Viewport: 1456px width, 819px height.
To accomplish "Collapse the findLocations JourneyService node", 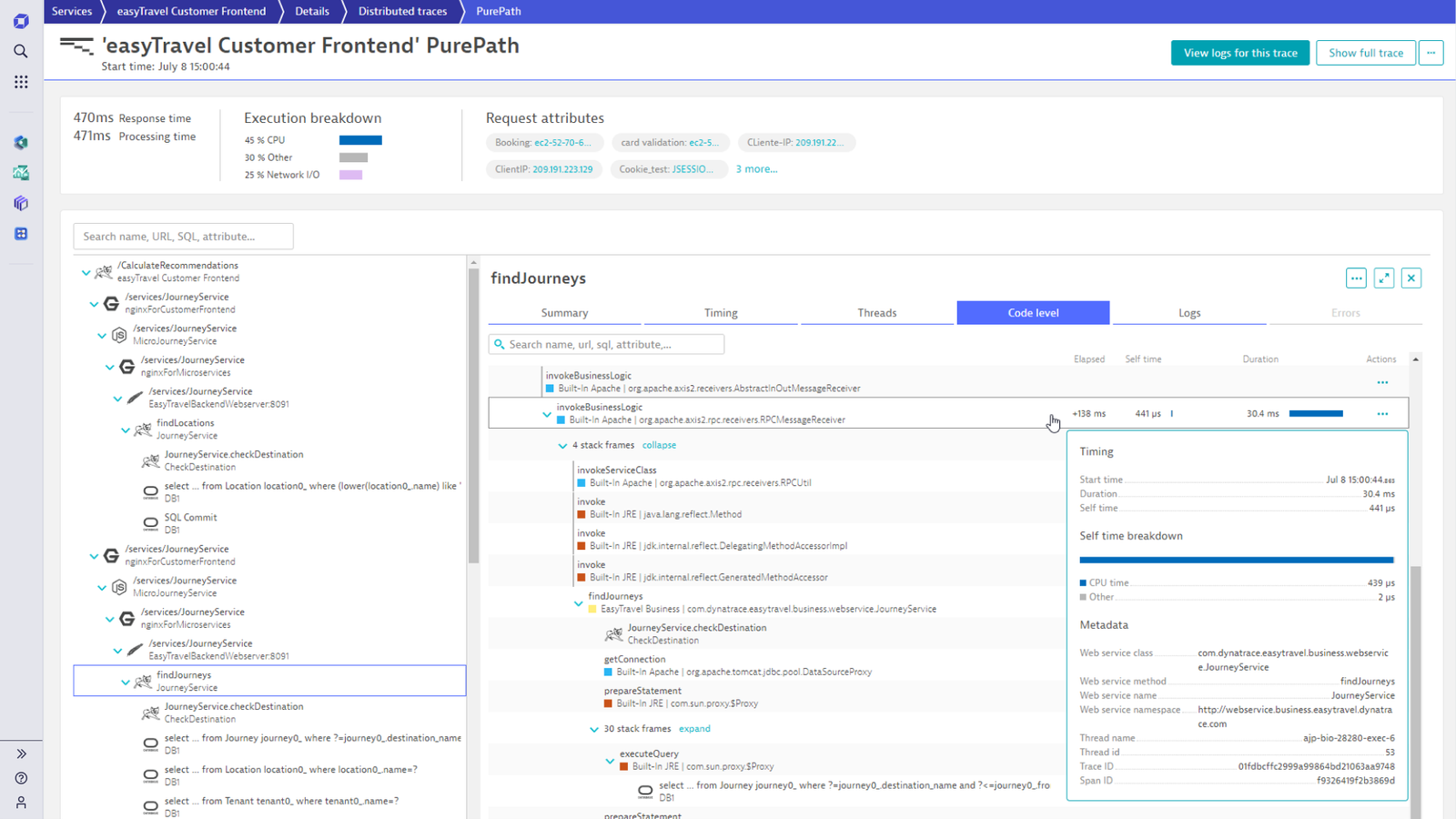I will (x=126, y=430).
